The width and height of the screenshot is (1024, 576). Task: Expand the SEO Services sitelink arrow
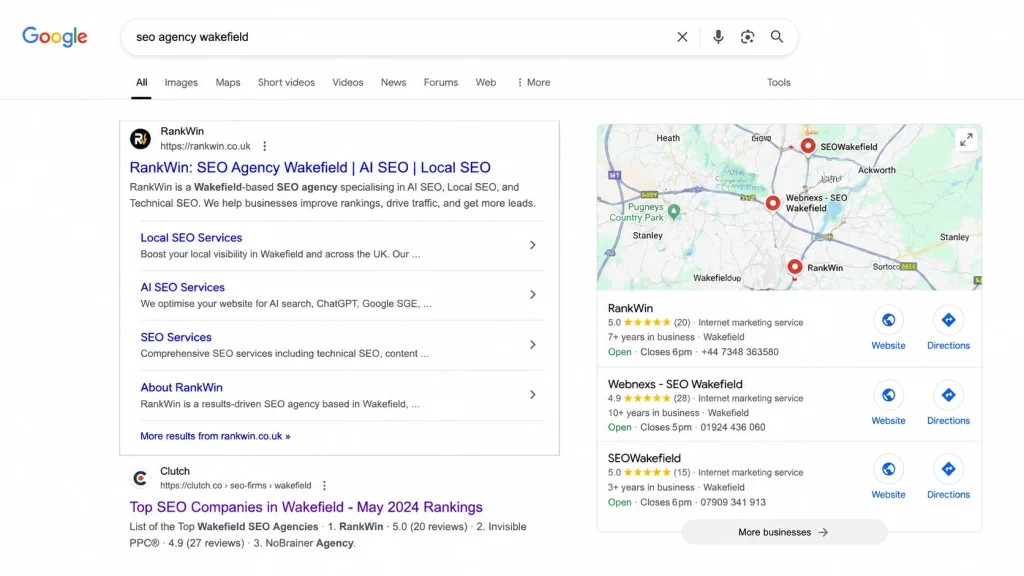(x=533, y=345)
